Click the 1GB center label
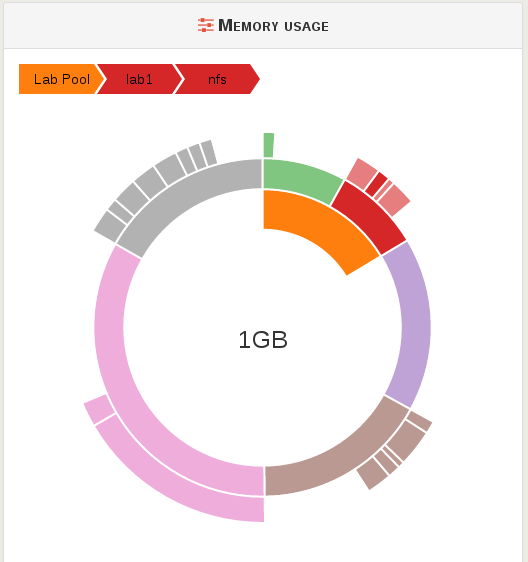The height and width of the screenshot is (562, 528). click(263, 339)
